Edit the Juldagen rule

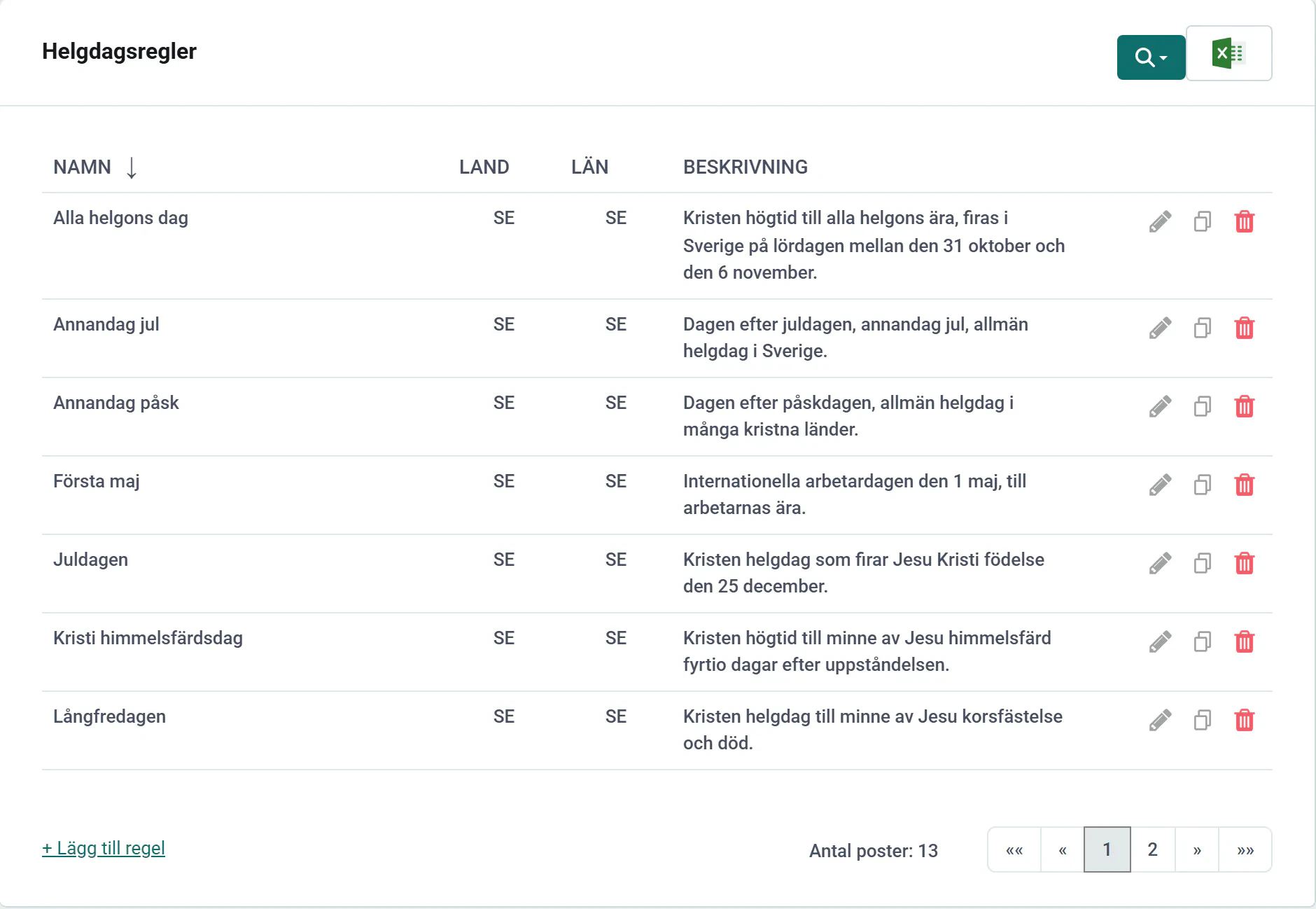1160,564
